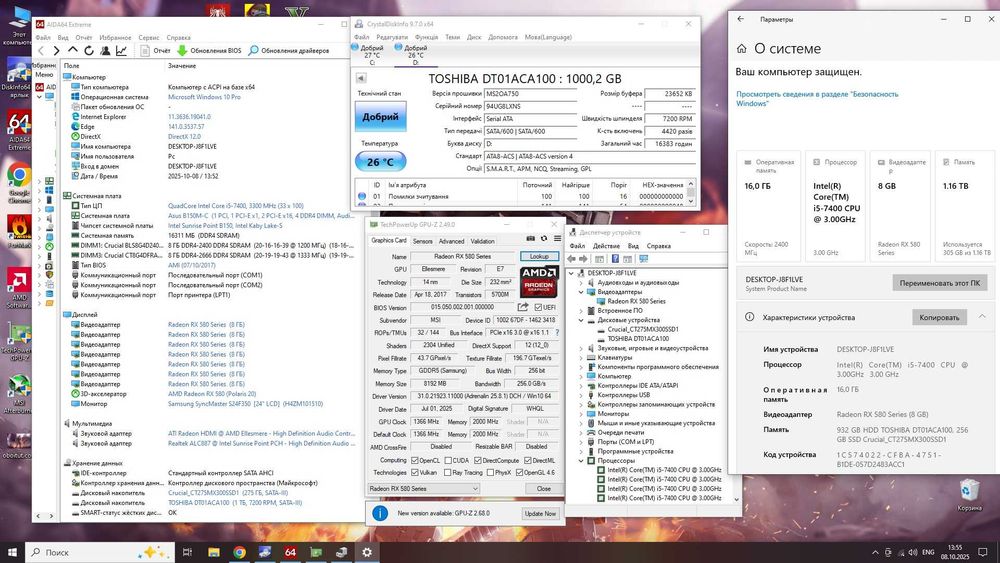
Task: Open the Функція menu in CrystalDiskInfo
Action: (x=427, y=37)
